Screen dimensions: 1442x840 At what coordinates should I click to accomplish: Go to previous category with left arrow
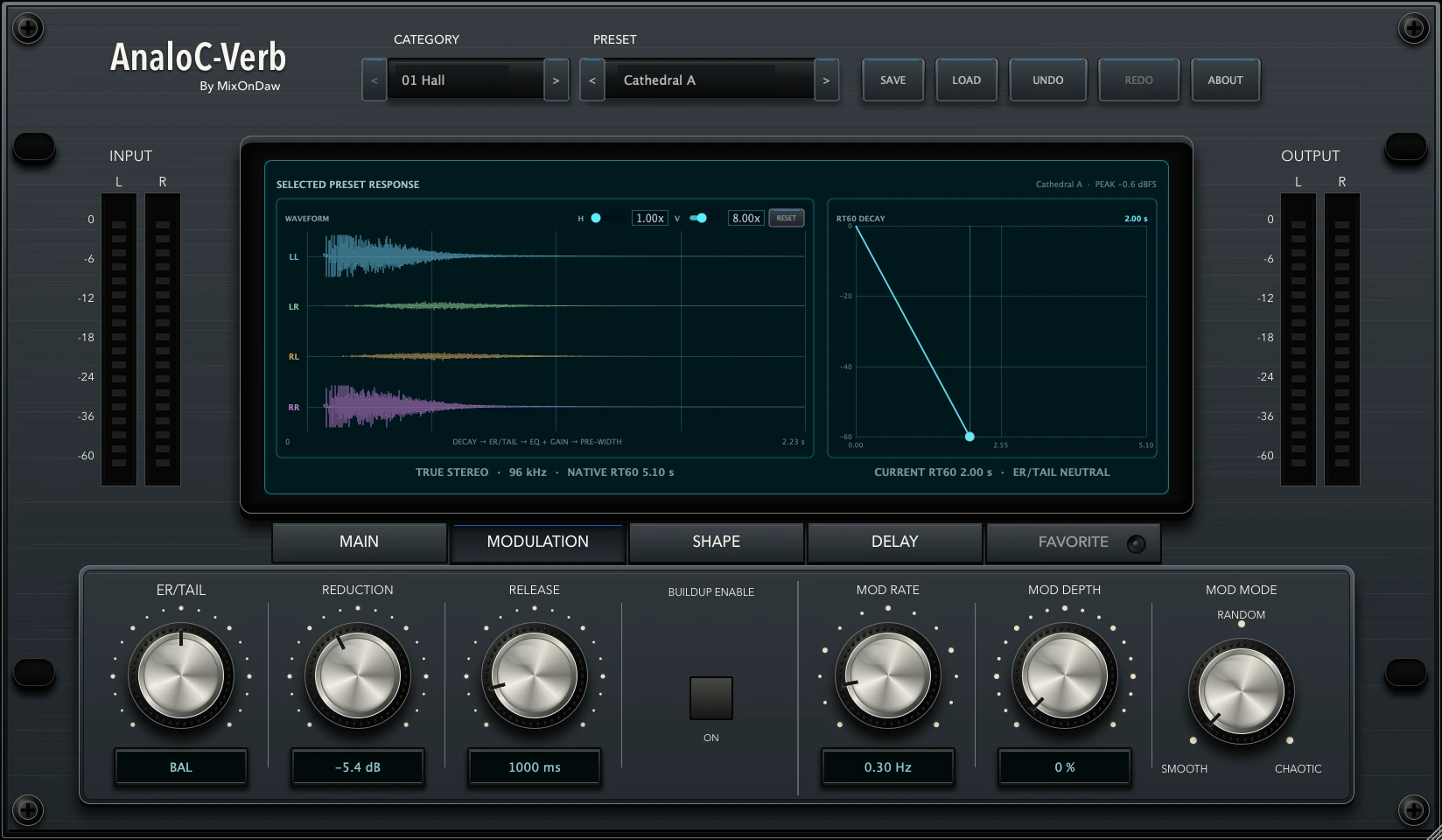[x=374, y=80]
